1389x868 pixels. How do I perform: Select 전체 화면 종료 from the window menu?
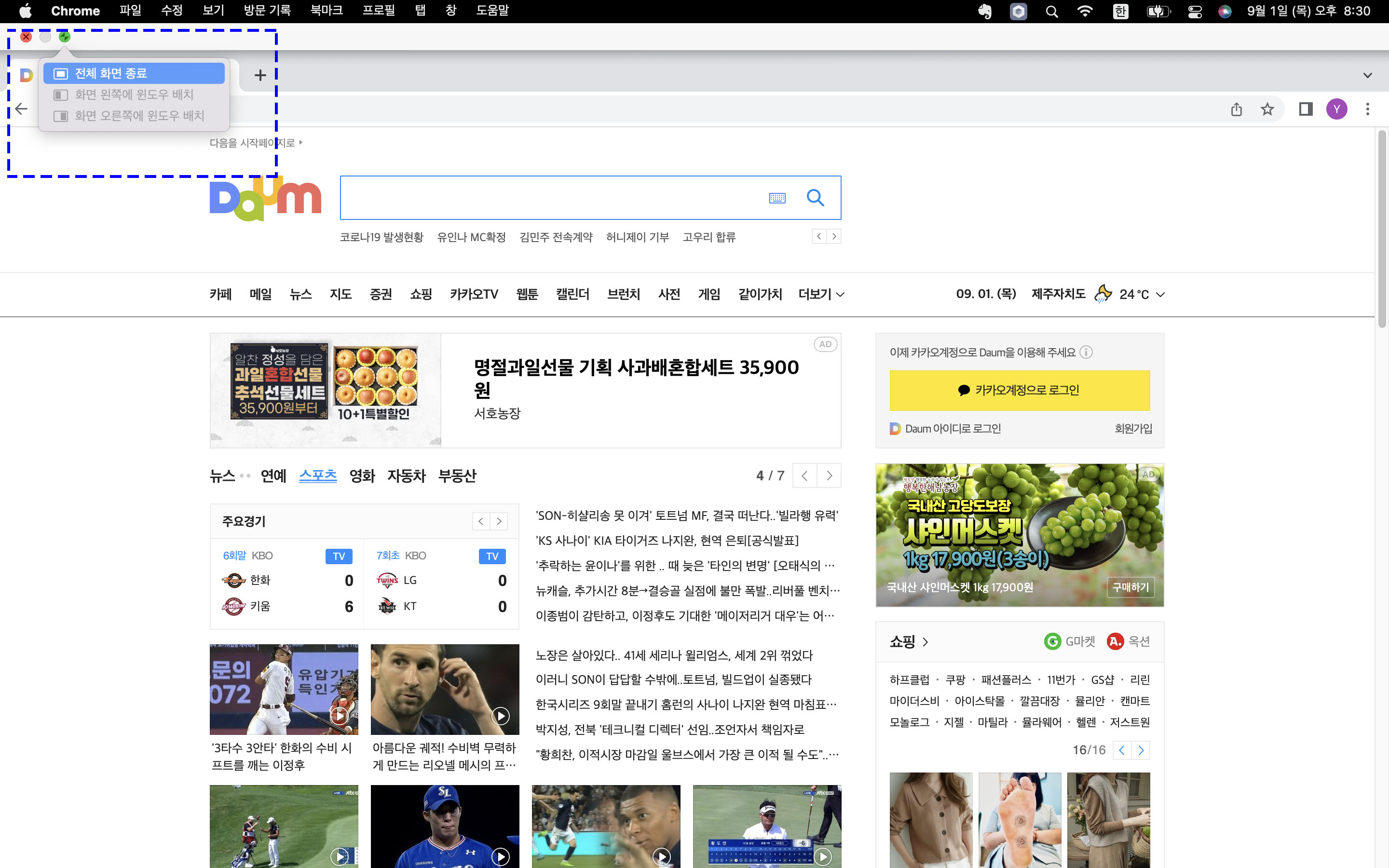[133, 73]
